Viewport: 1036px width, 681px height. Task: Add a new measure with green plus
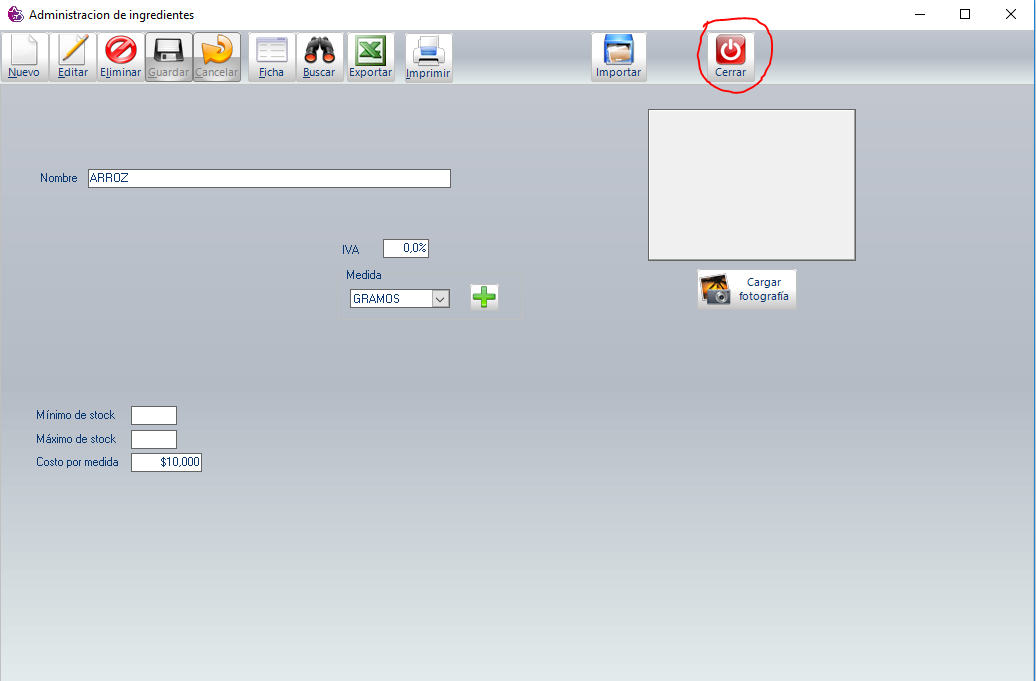484,297
